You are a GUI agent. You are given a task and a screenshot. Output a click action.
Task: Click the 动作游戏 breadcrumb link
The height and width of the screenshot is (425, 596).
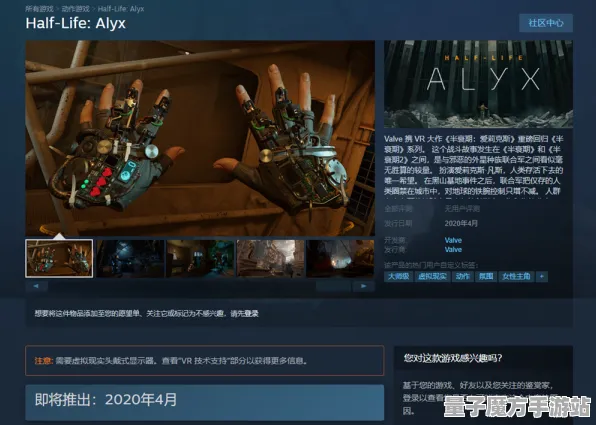[76, 9]
